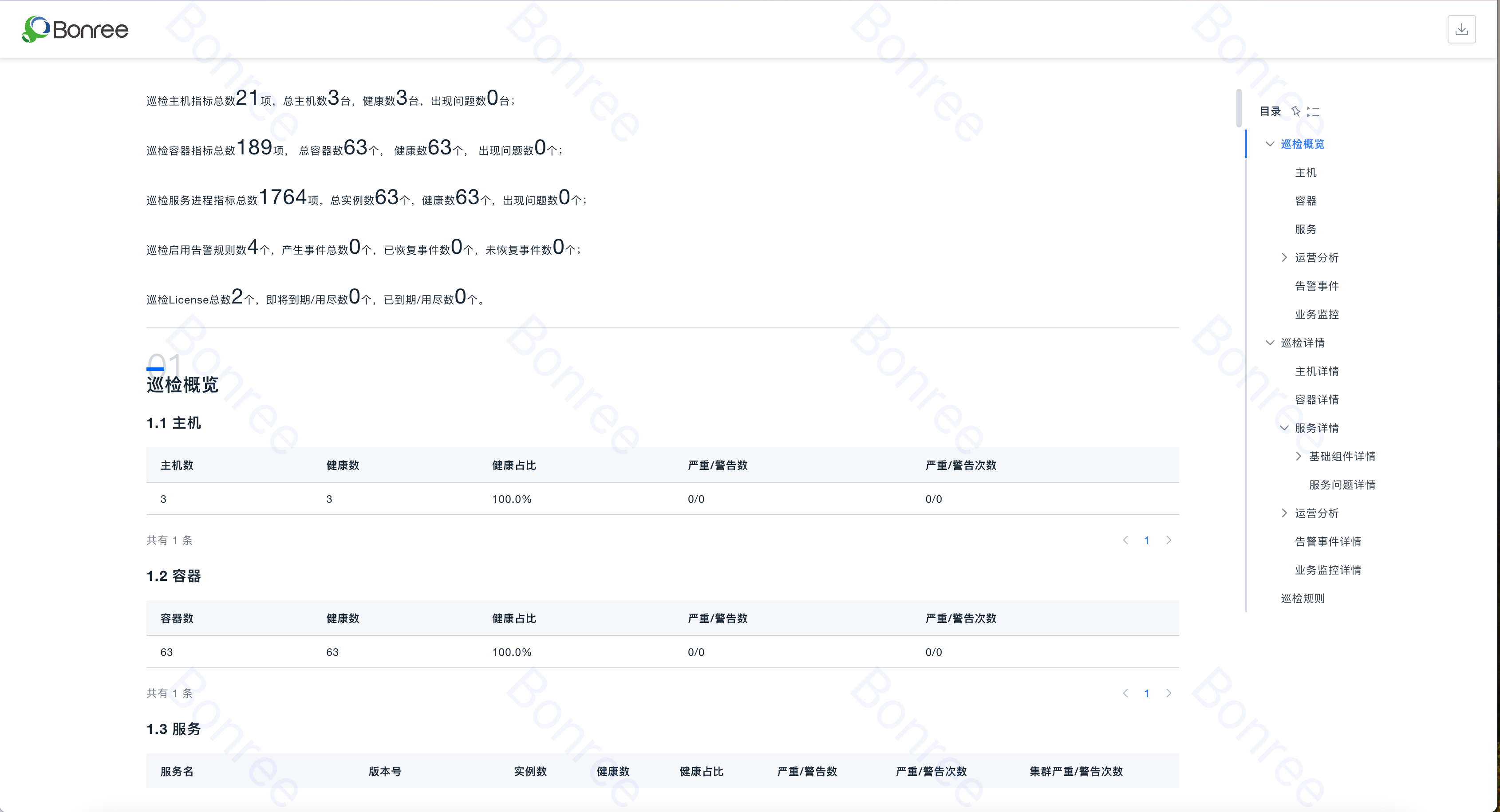This screenshot has width=1500, height=812.
Task: Click page 1 in 容器 pagination
Action: tap(1147, 693)
